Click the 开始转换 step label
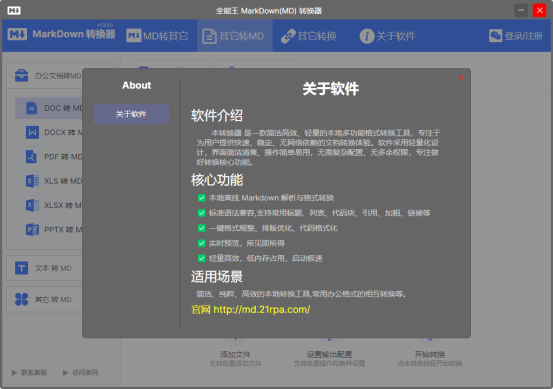553x389 pixels. coord(430,354)
